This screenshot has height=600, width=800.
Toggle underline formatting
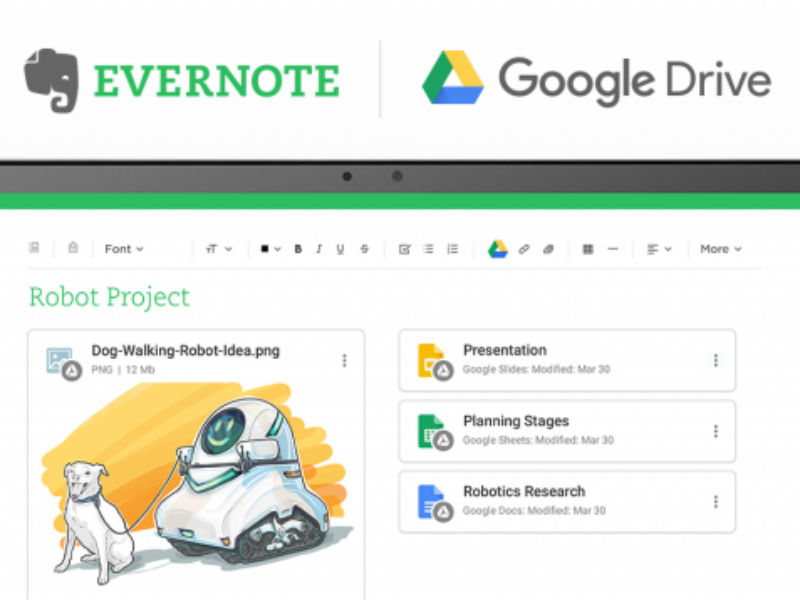point(340,249)
